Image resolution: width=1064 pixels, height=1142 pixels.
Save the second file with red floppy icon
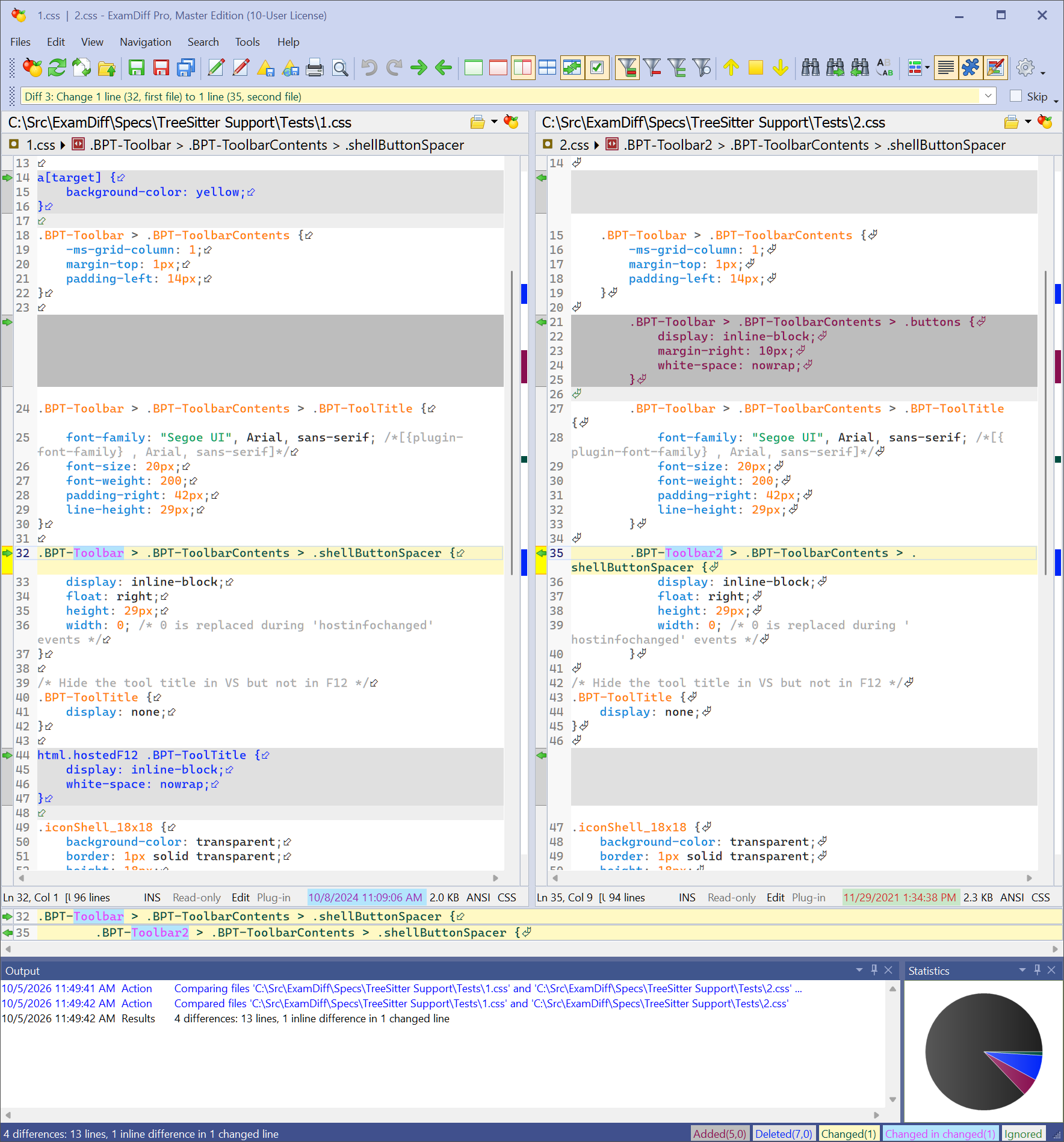[x=161, y=67]
